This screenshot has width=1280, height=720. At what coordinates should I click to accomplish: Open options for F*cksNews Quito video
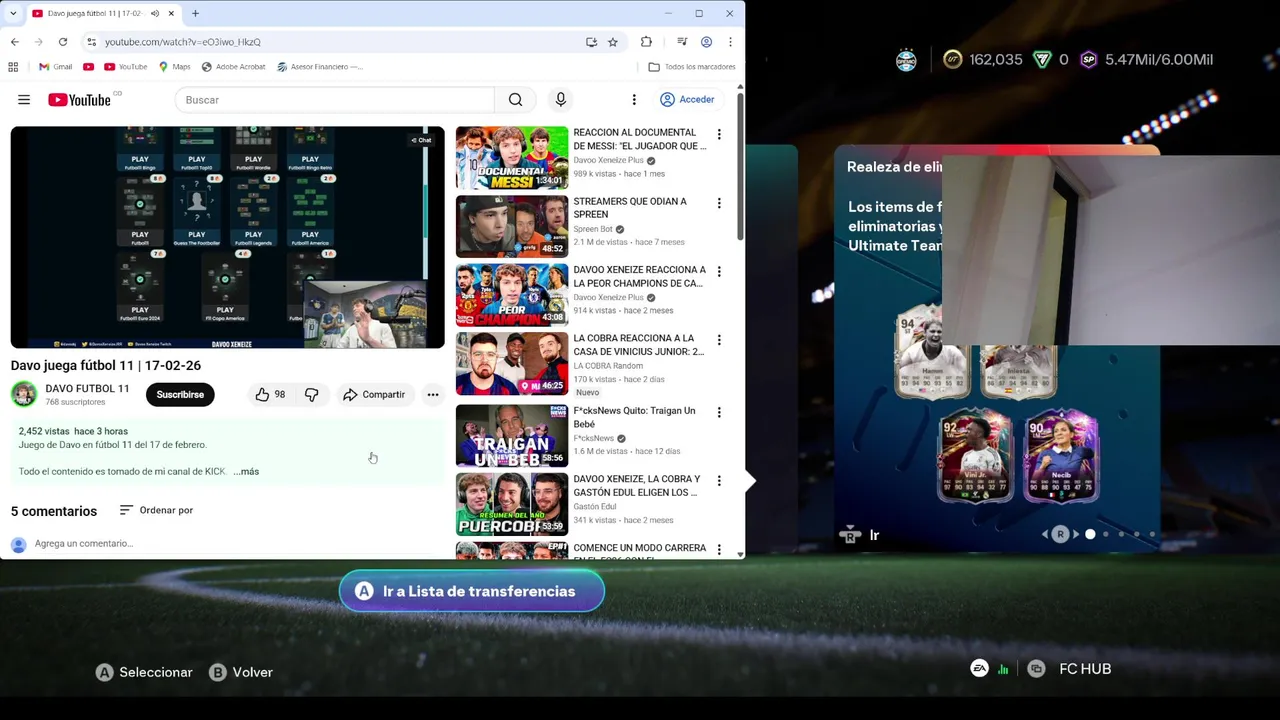(719, 412)
